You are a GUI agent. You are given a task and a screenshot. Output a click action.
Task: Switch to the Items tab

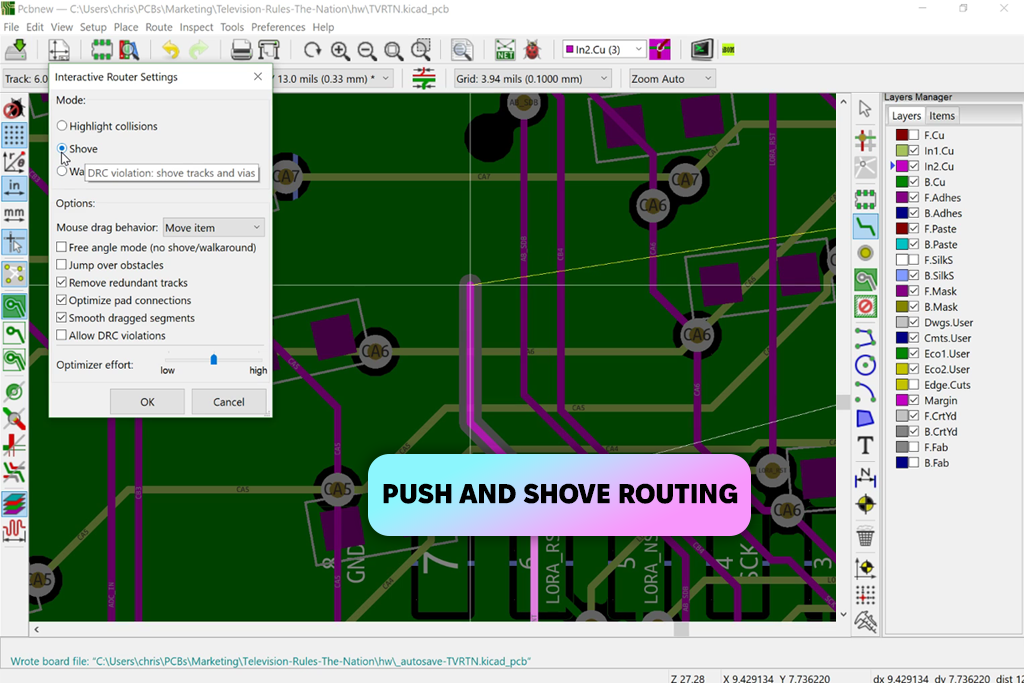click(942, 116)
